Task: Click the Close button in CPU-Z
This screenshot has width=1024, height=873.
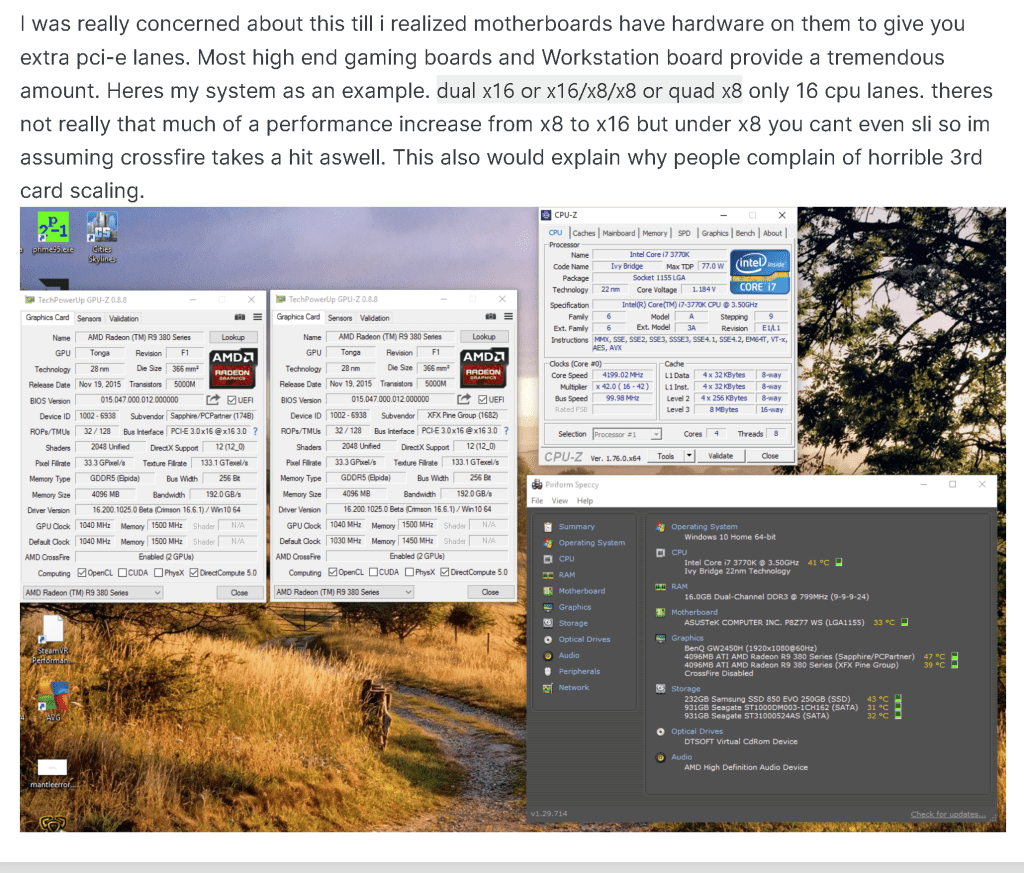Action: 770,456
